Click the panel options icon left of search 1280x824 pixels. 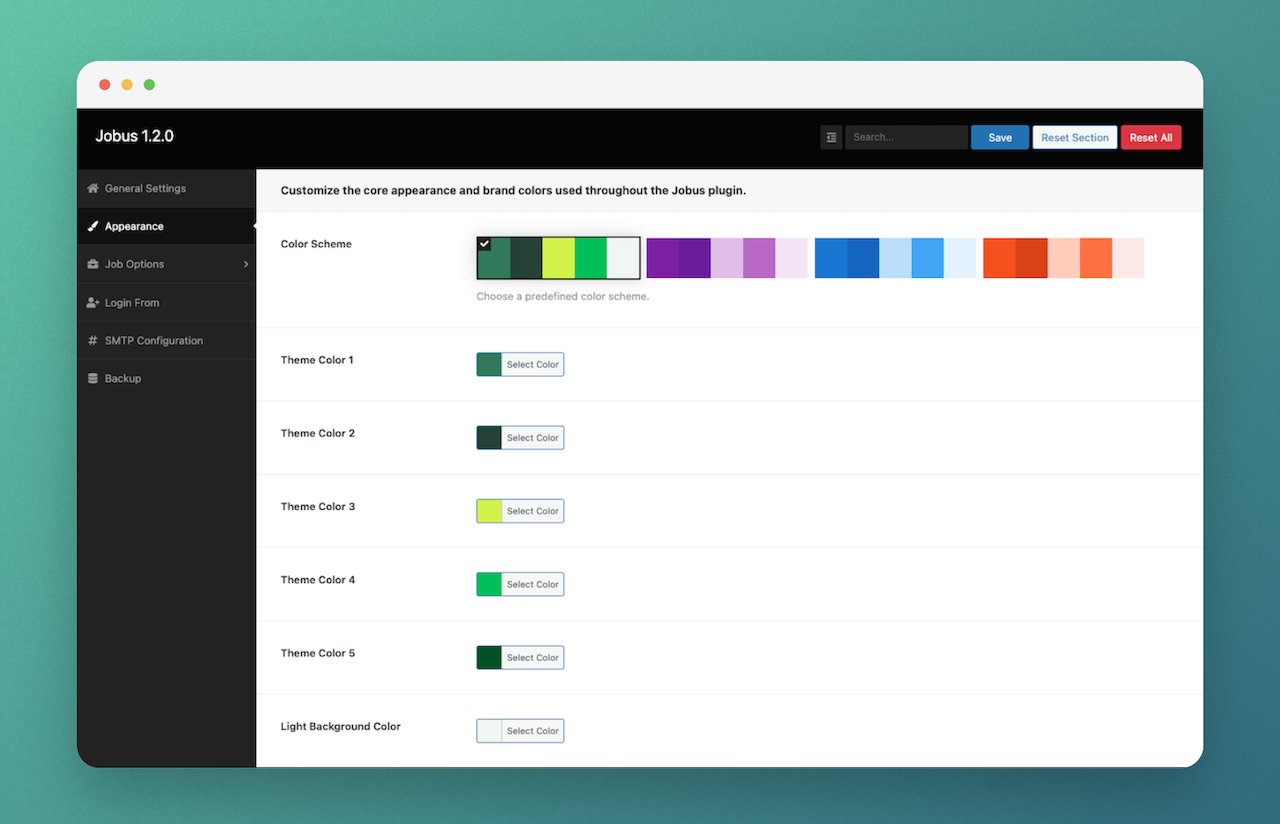[831, 137]
